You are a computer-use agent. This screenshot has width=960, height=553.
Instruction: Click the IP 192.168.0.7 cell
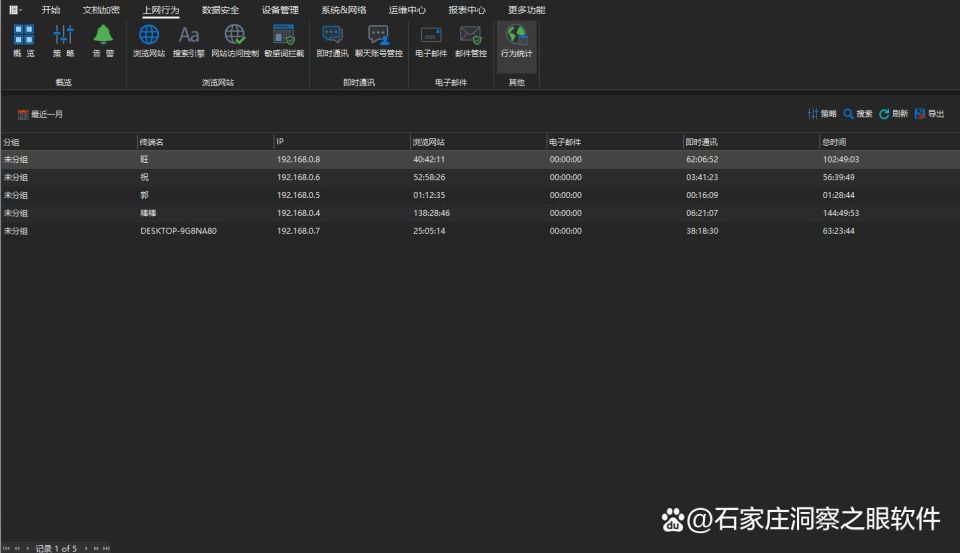click(x=298, y=231)
